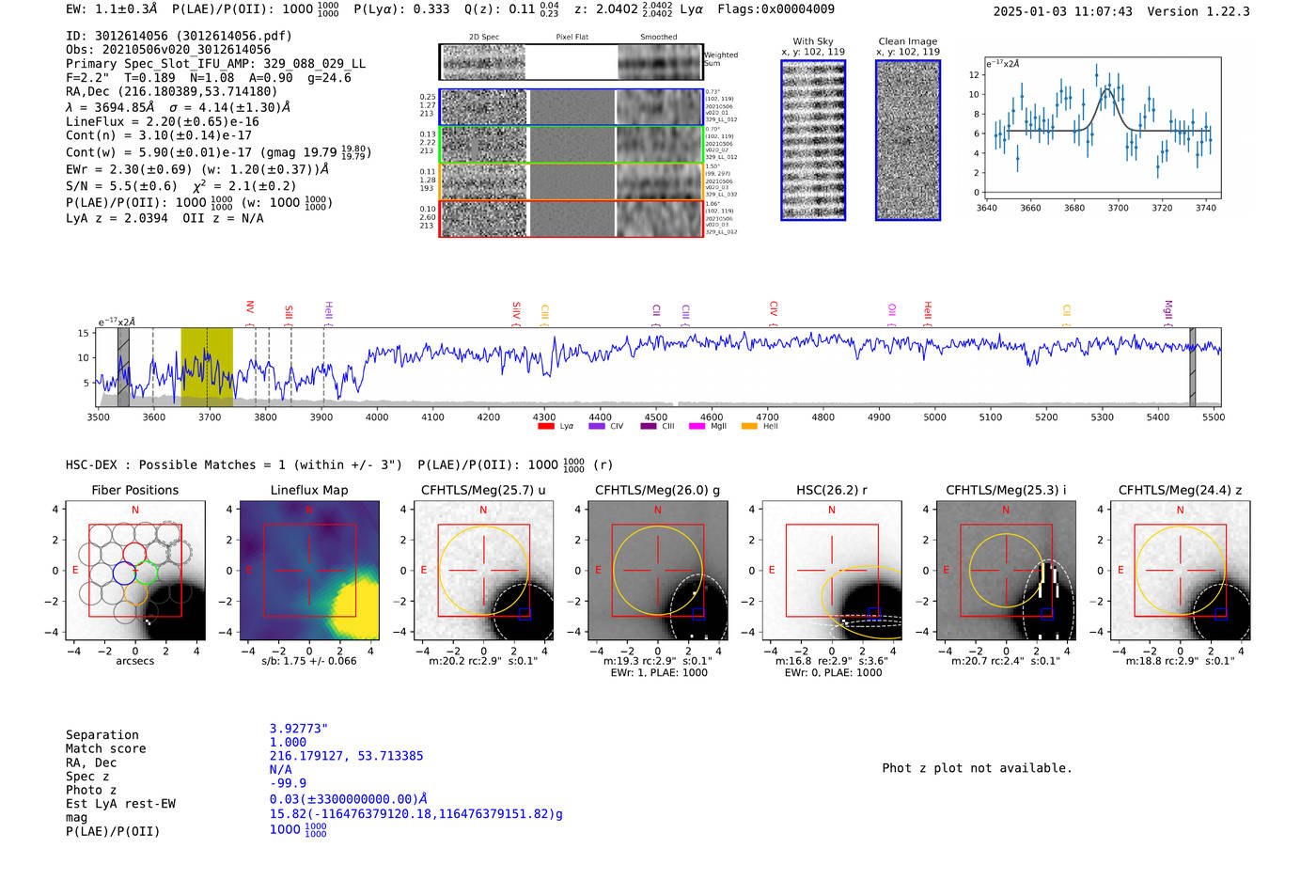Click the Clean Image panel
Screen dimensions: 1316x896
click(x=908, y=140)
